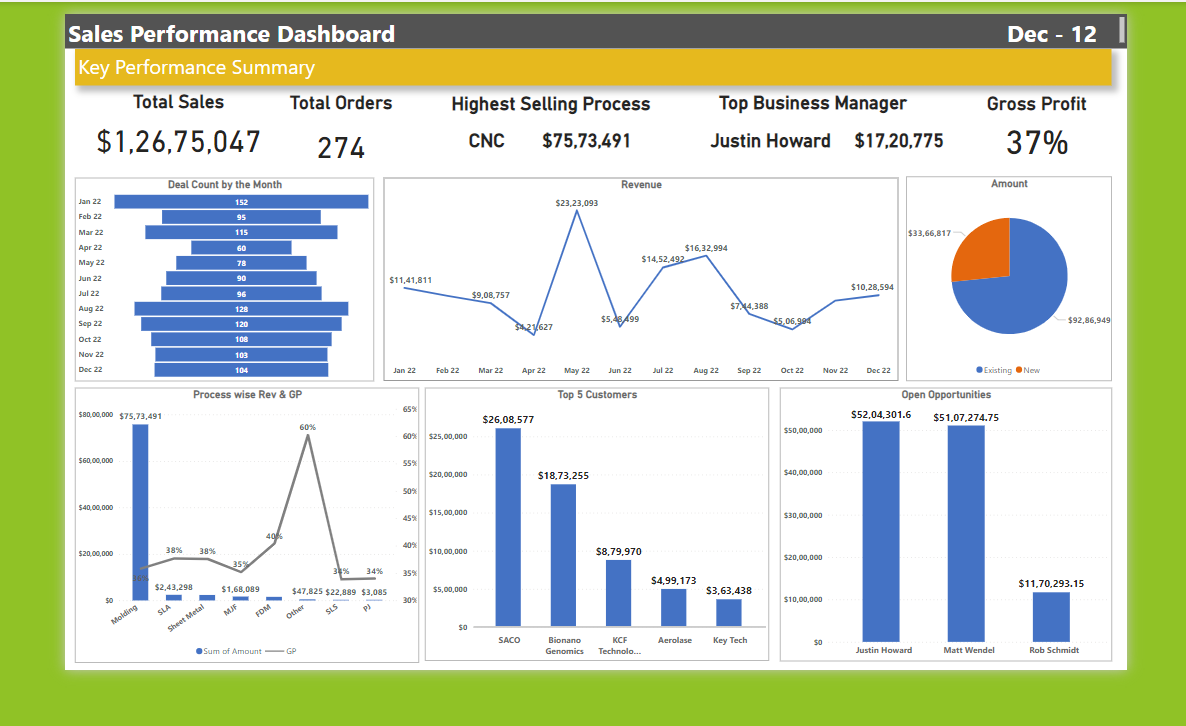Viewport: 1186px width, 726px height.
Task: Click the Bionano Genomics customer bar
Action: point(563,555)
